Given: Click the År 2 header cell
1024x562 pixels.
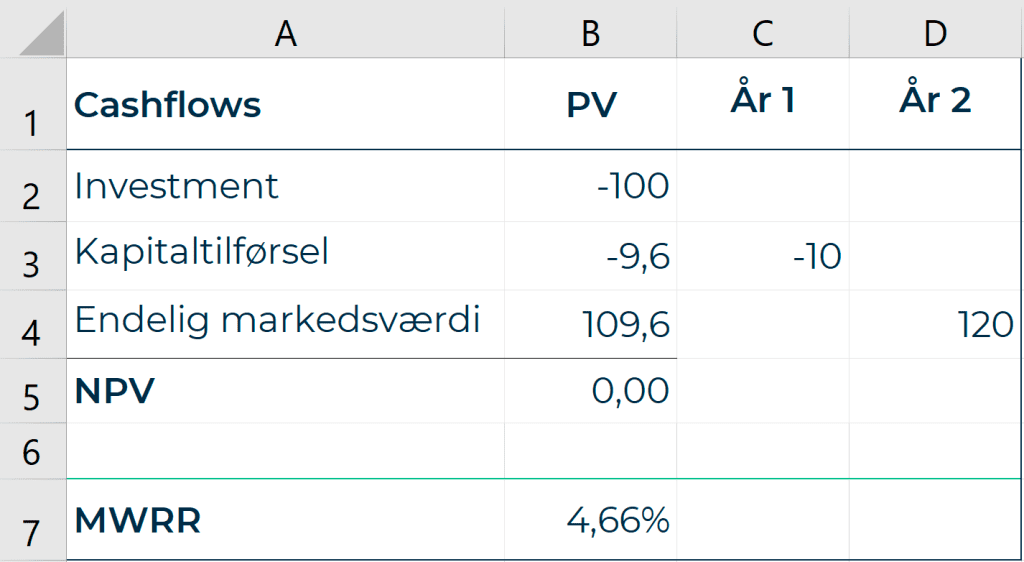Looking at the screenshot, I should tap(936, 104).
